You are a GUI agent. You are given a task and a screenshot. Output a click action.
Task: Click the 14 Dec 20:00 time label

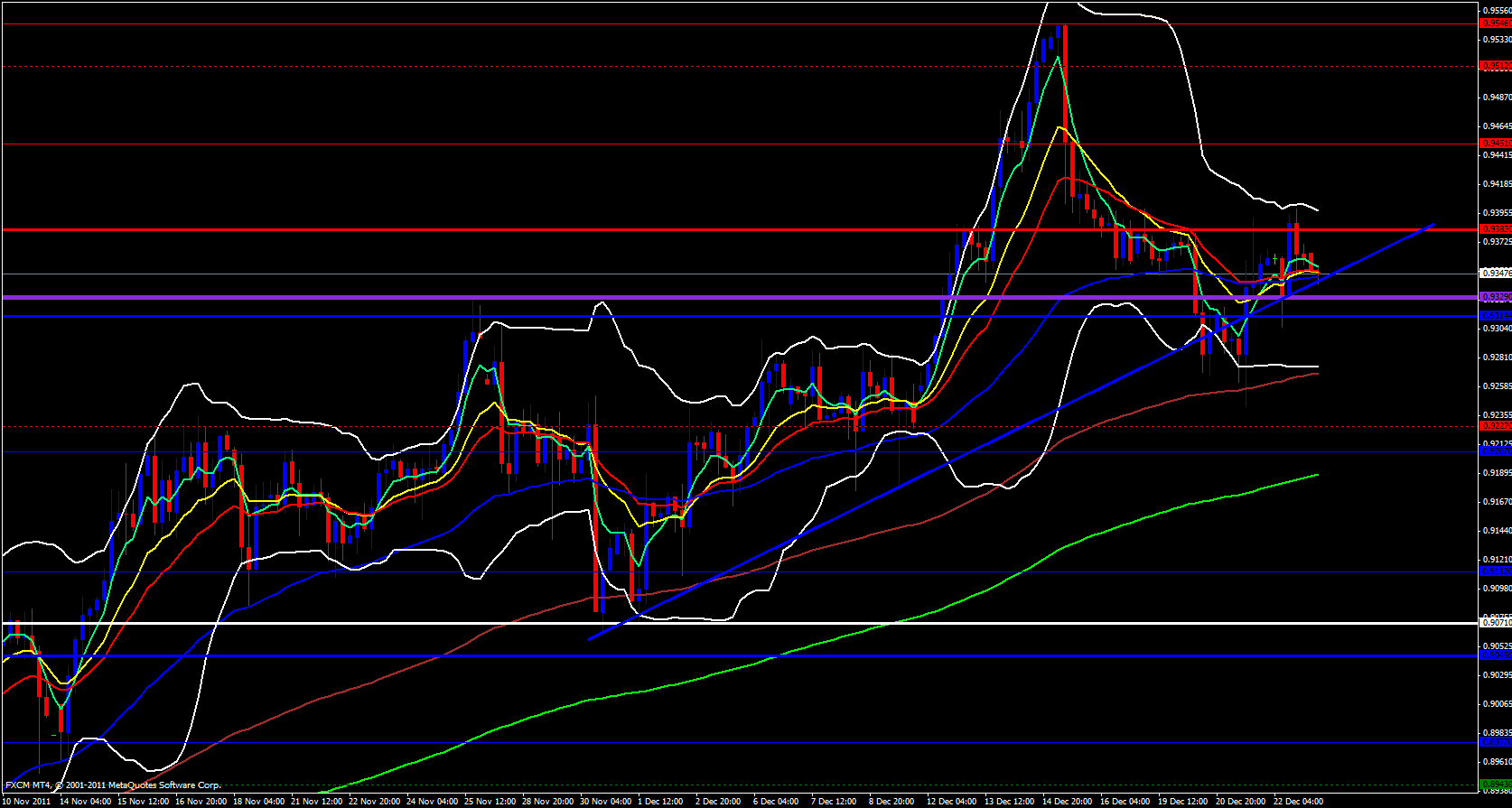tap(1067, 802)
